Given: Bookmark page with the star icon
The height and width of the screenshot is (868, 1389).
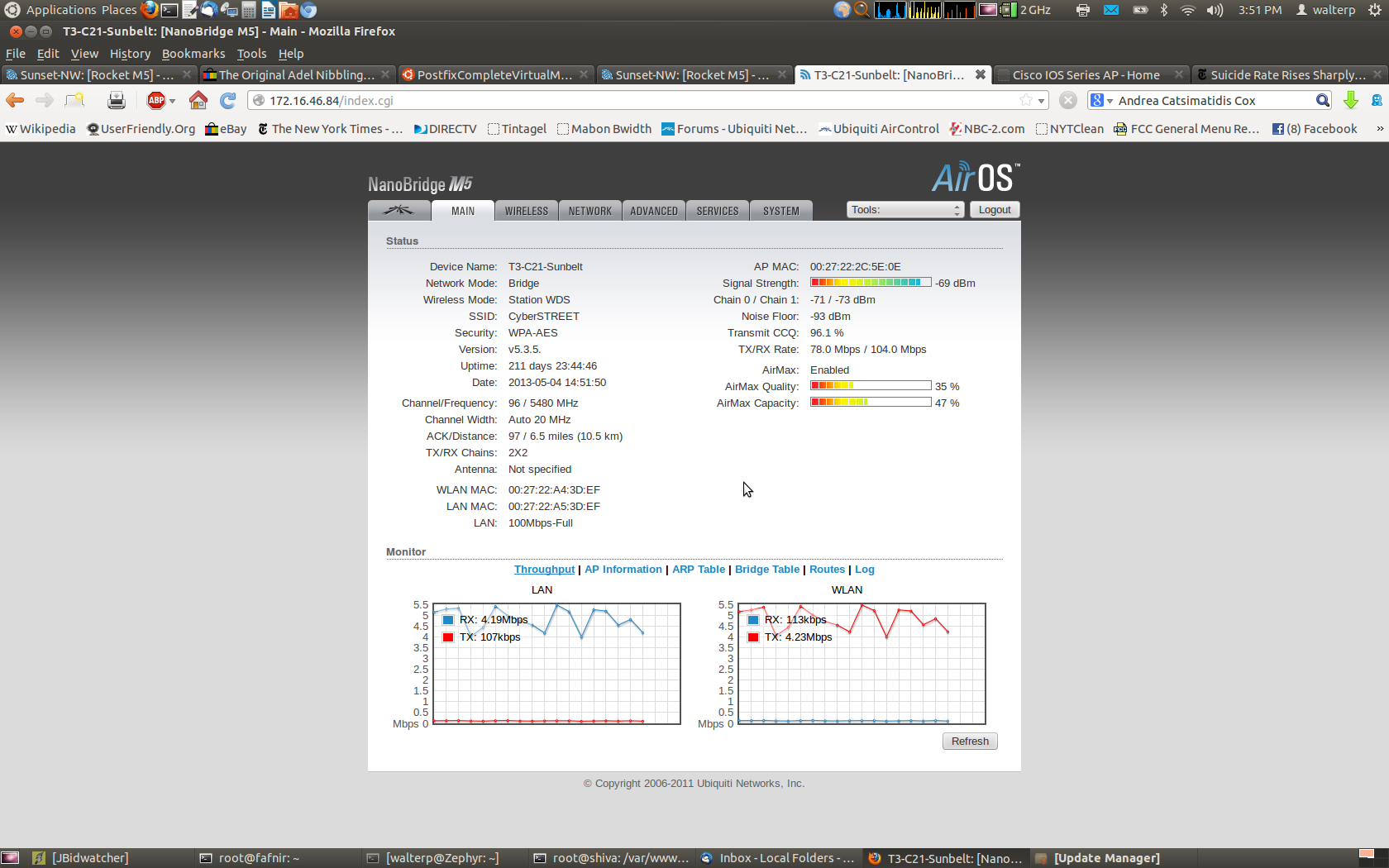Looking at the screenshot, I should pos(1026,101).
